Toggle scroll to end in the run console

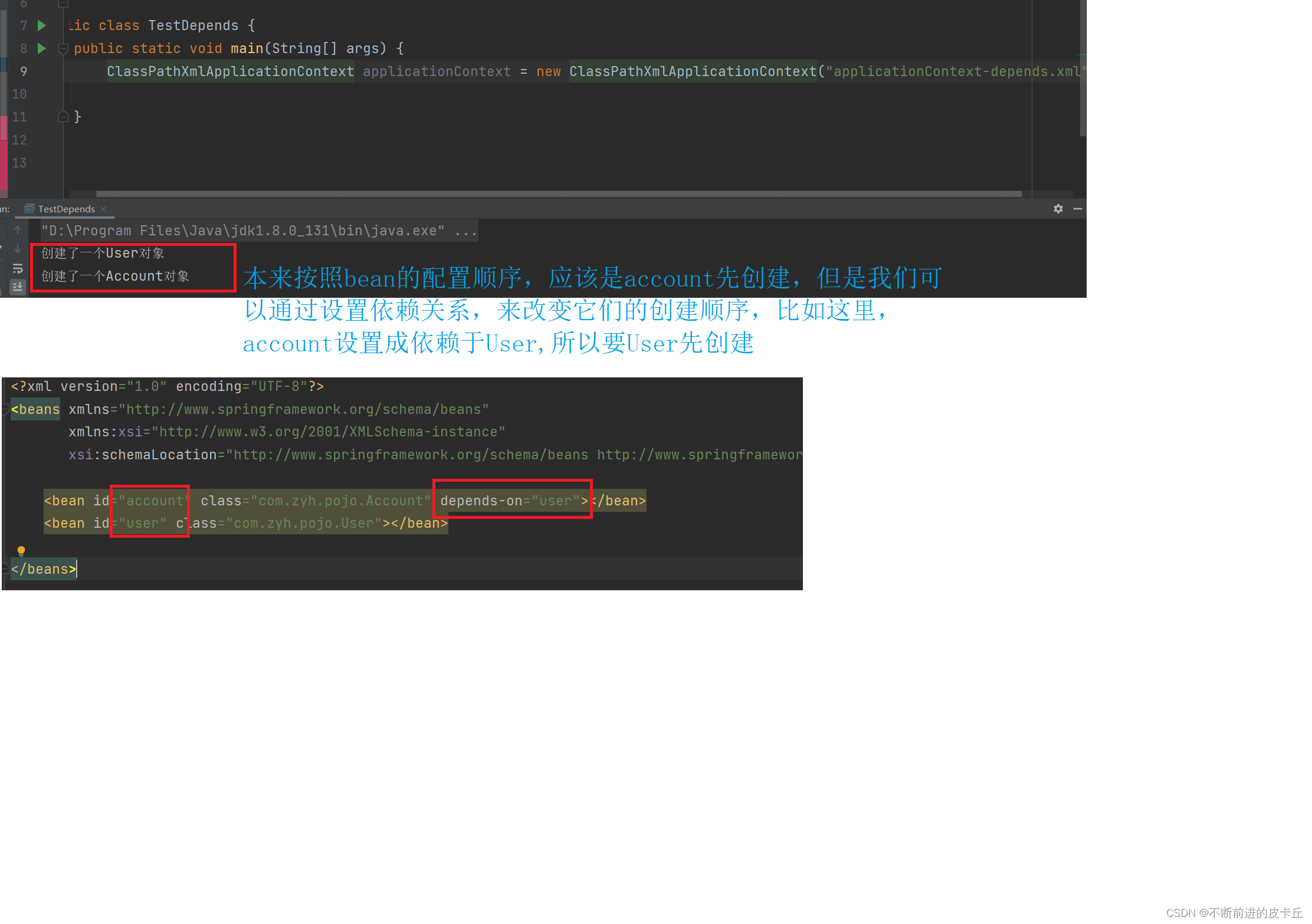[x=18, y=287]
